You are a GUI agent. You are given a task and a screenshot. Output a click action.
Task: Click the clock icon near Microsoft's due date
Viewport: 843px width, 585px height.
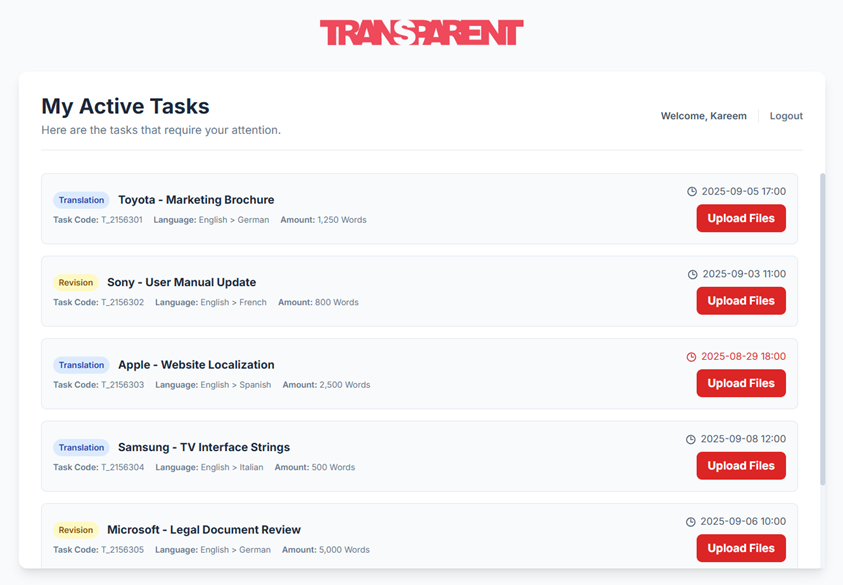690,521
